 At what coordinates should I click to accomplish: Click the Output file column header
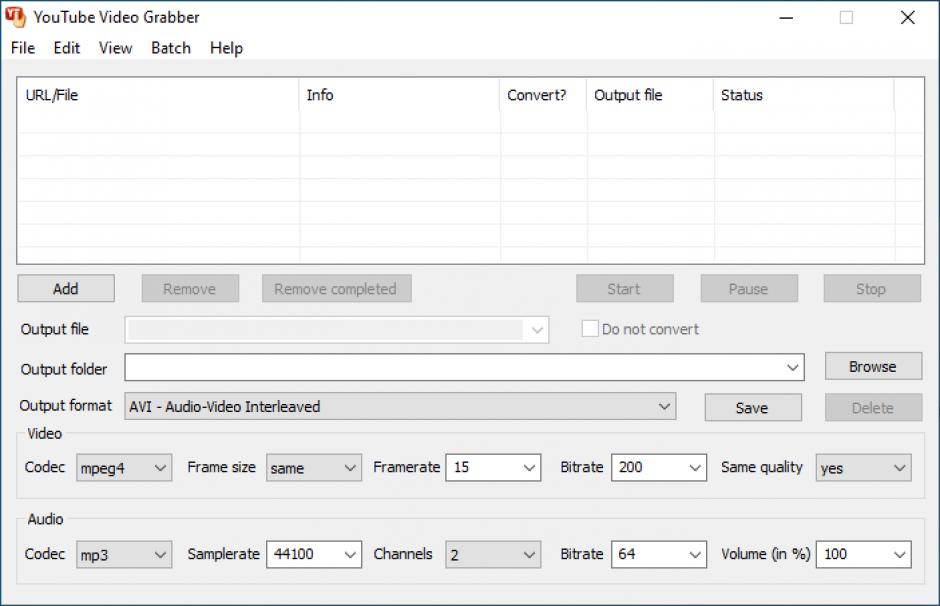(x=650, y=95)
